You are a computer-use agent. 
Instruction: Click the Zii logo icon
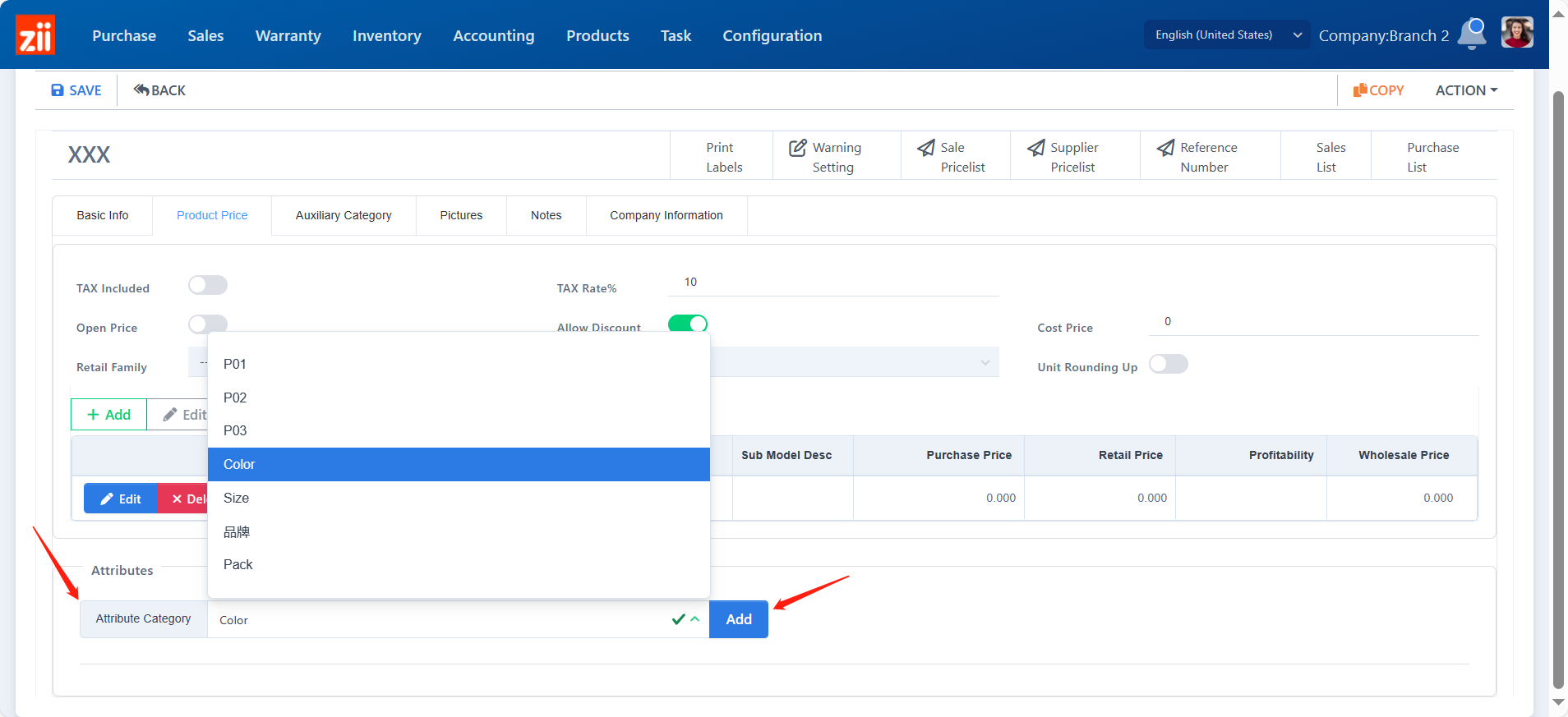(x=35, y=35)
